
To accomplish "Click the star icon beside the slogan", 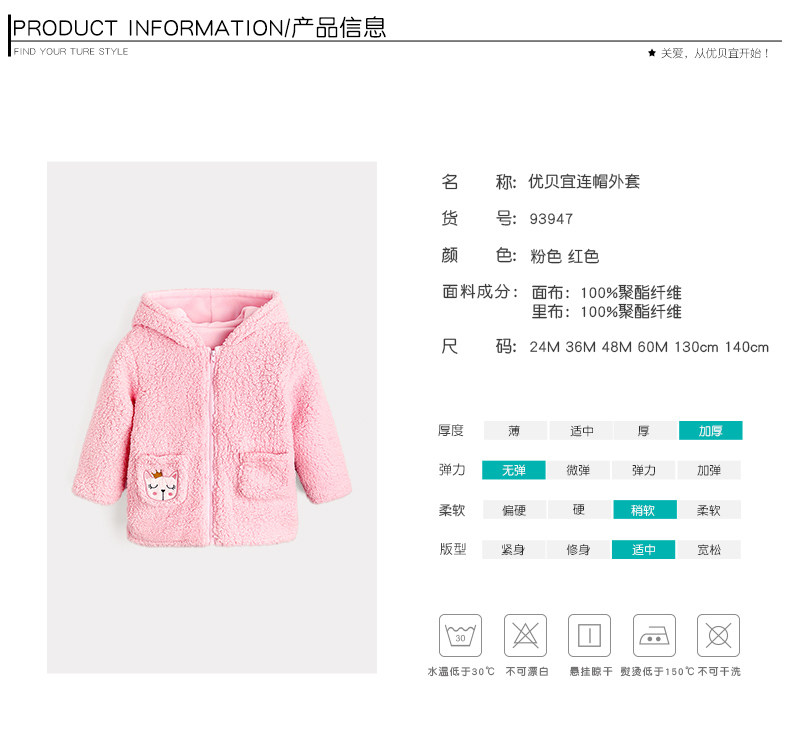I will click(x=652, y=53).
